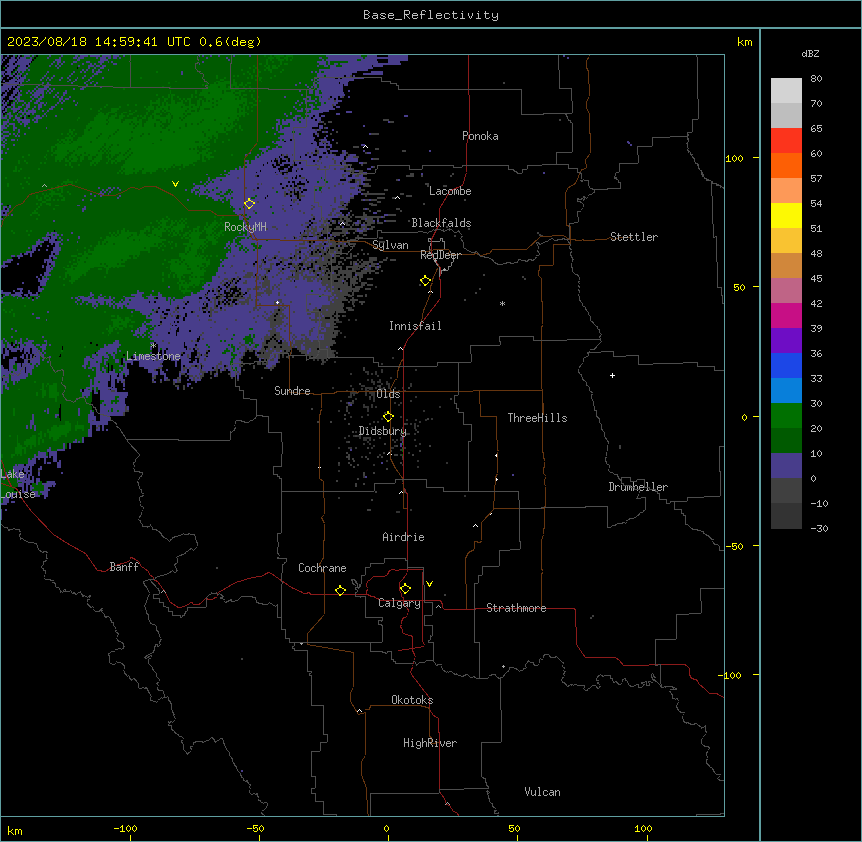Select the bright yellow 51-54 dBZ swatch
Image resolution: width=862 pixels, height=842 pixels.
(x=786, y=215)
